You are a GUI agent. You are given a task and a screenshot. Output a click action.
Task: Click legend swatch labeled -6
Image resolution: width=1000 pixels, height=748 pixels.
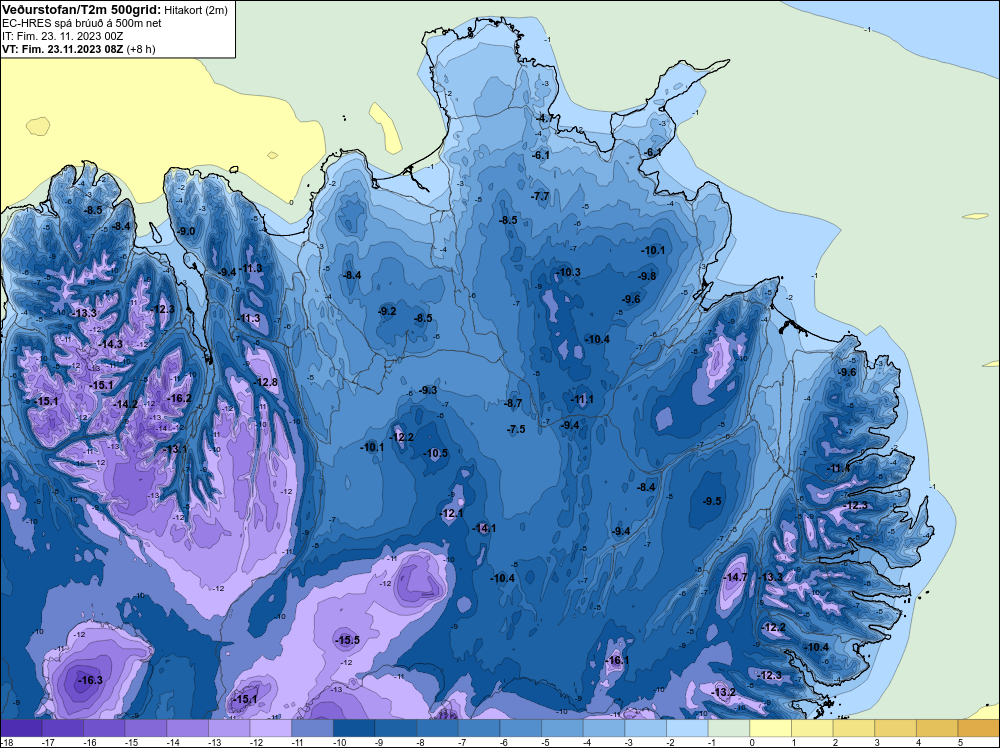point(521,728)
